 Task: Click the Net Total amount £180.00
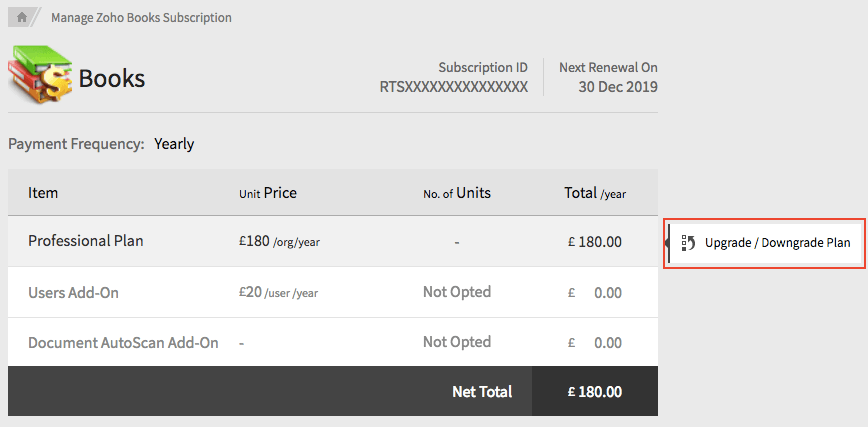[x=595, y=392]
